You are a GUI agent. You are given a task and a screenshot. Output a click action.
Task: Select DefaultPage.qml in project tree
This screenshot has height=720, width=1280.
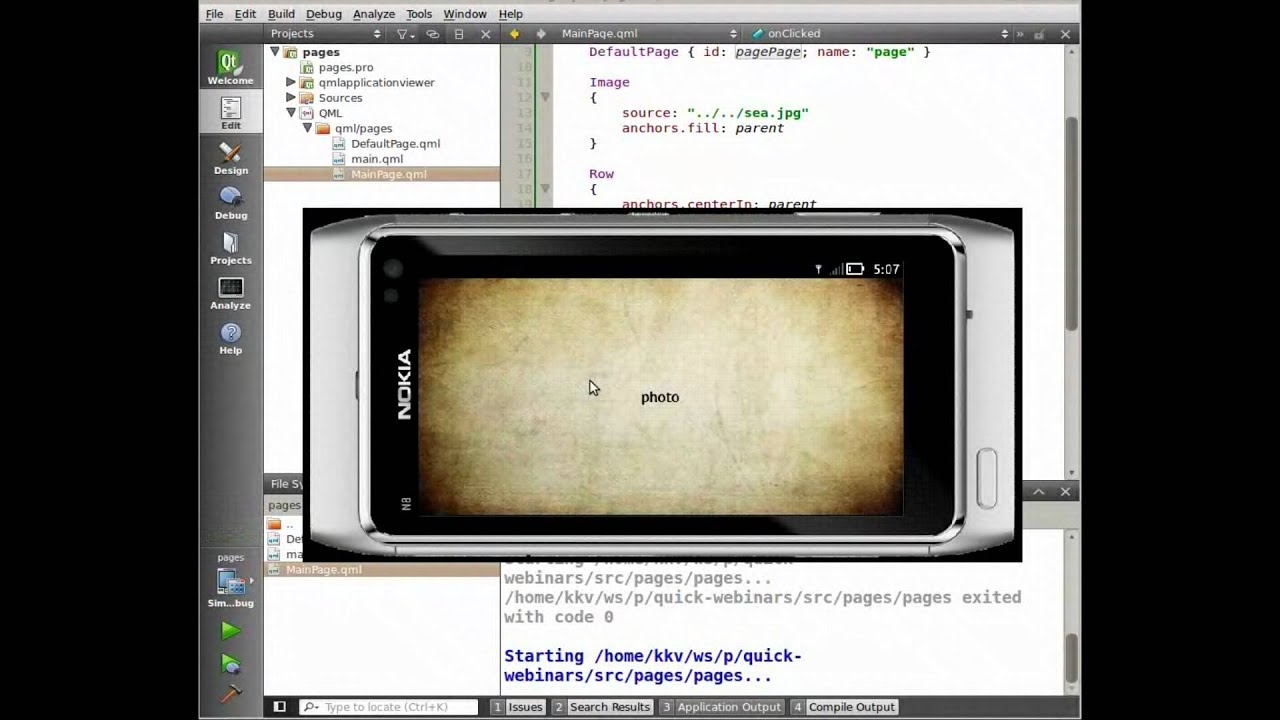coord(395,144)
